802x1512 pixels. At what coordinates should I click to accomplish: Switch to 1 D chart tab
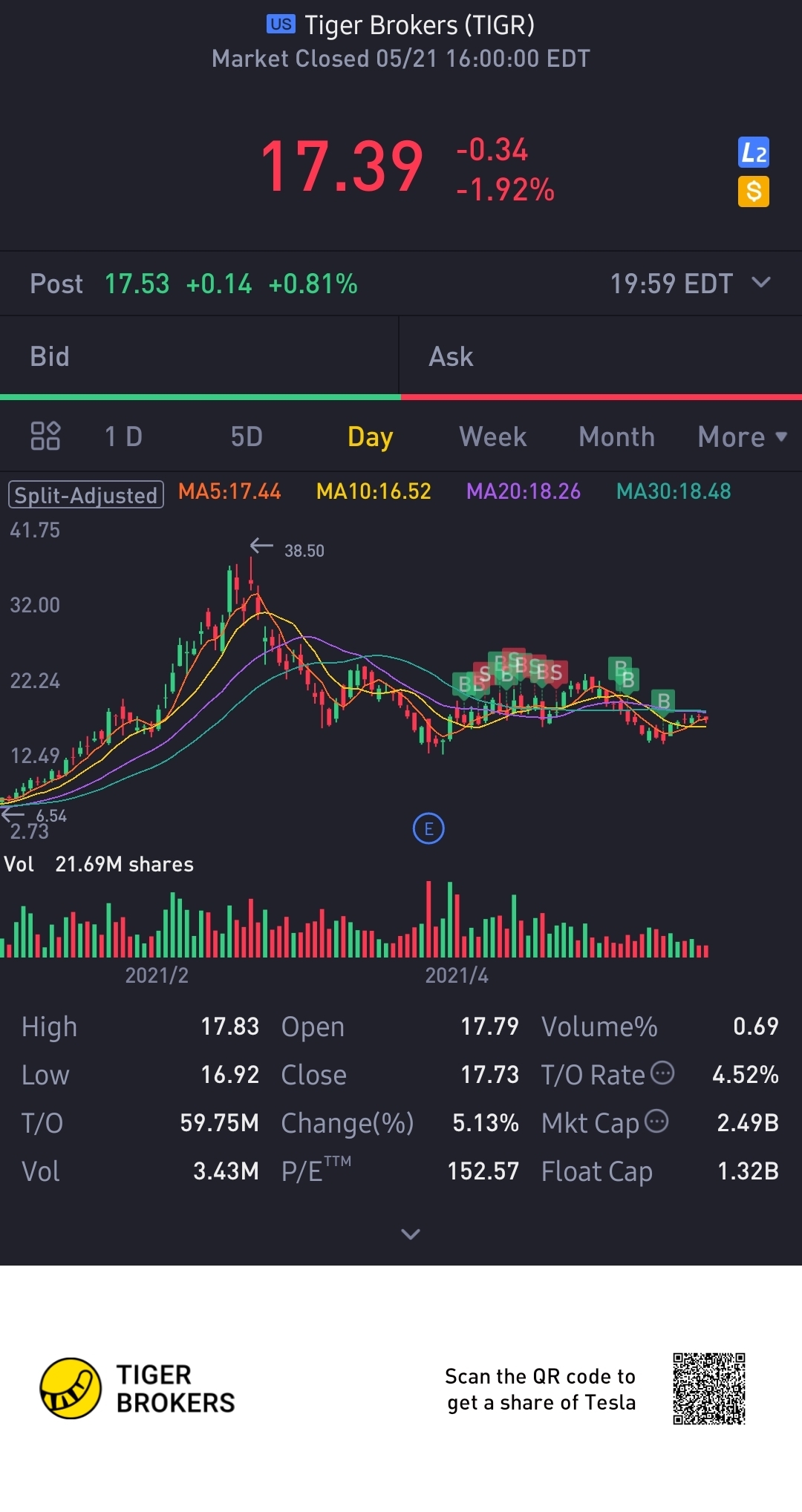(123, 436)
